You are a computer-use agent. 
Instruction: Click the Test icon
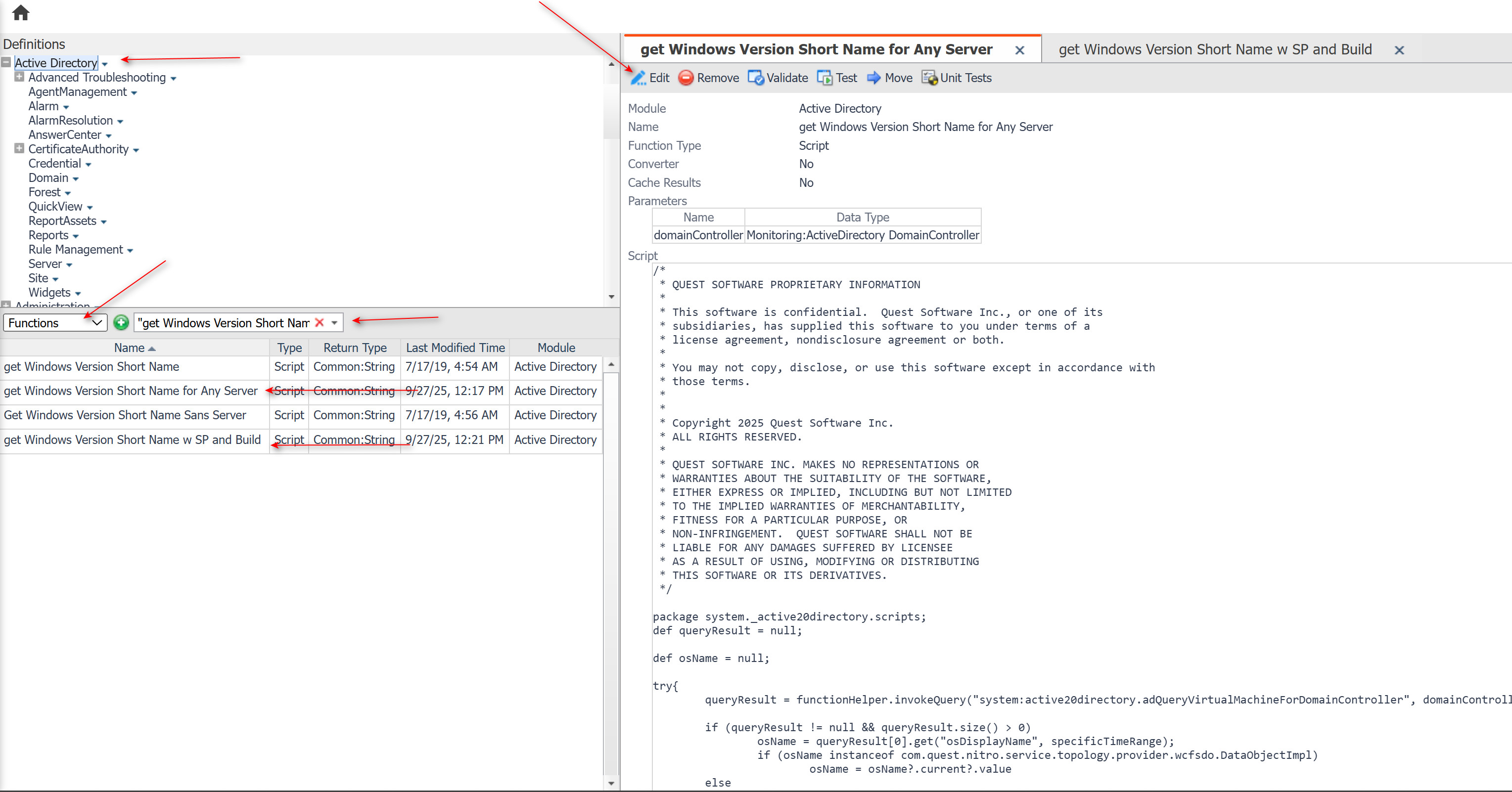825,78
